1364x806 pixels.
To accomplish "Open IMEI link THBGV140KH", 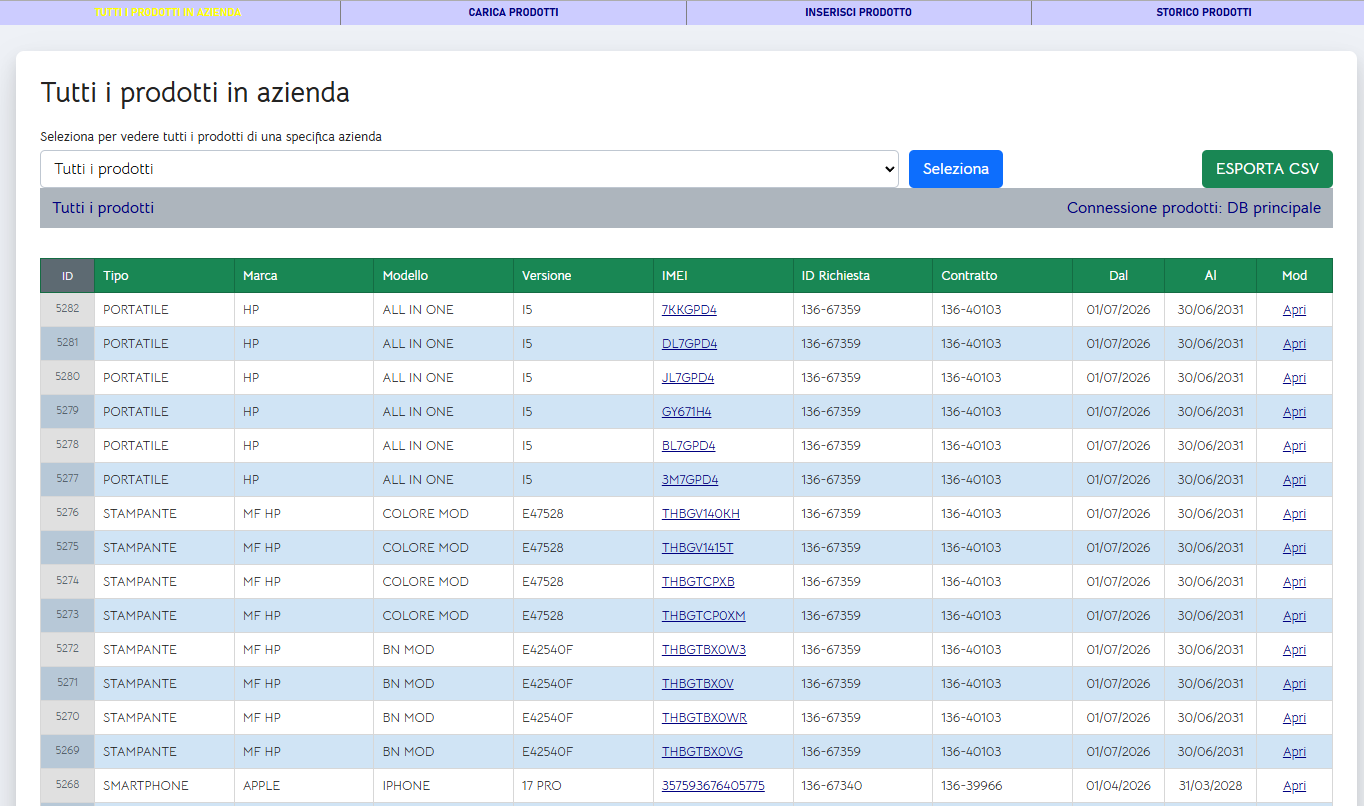I will (701, 514).
